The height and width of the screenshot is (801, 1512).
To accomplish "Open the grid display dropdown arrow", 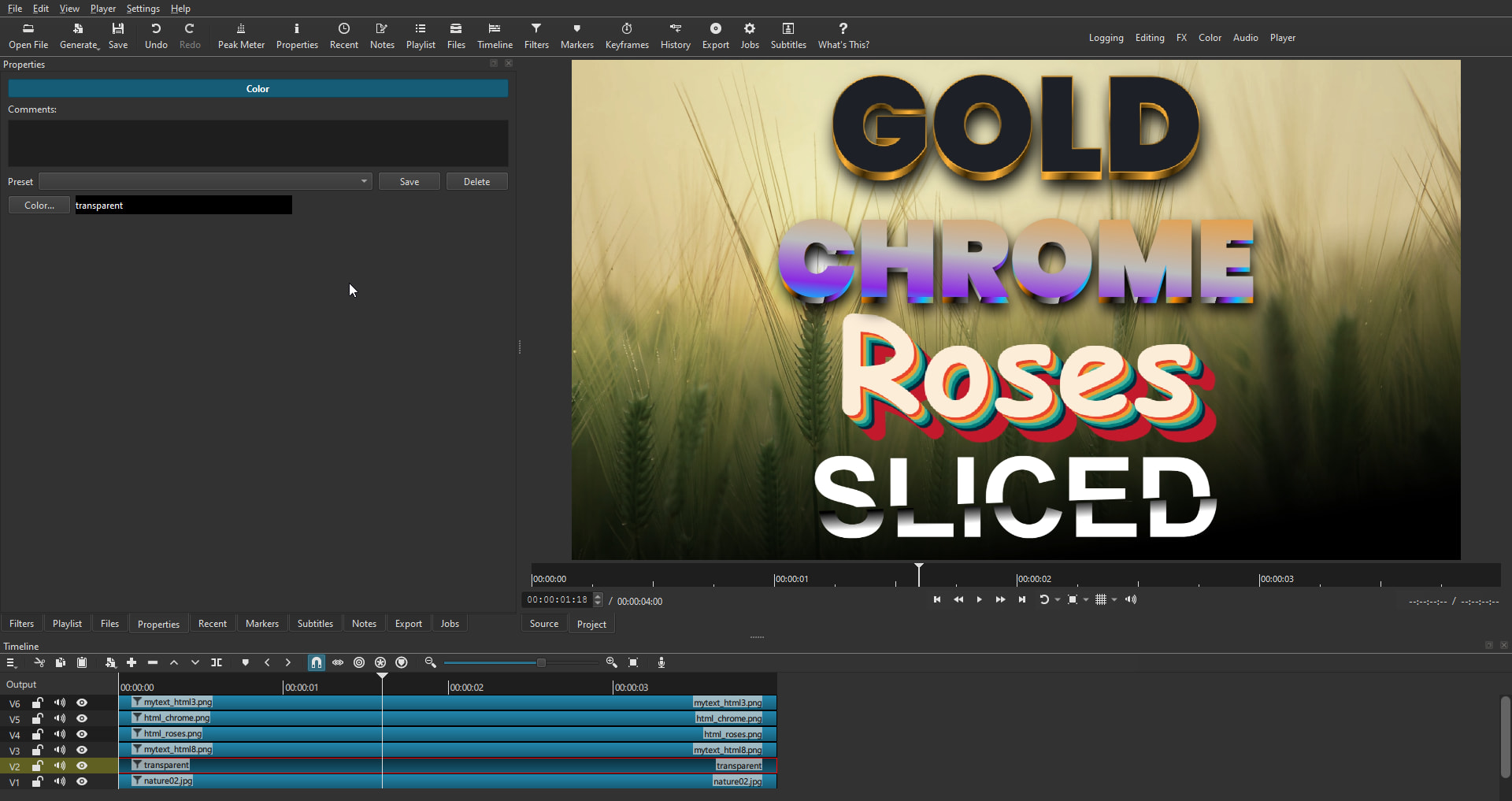I will click(1114, 600).
